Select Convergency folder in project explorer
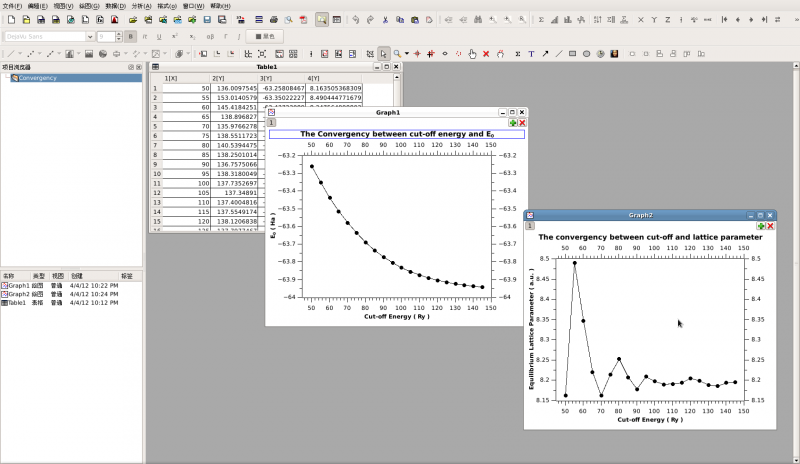Image resolution: width=800 pixels, height=464 pixels. 38,77
